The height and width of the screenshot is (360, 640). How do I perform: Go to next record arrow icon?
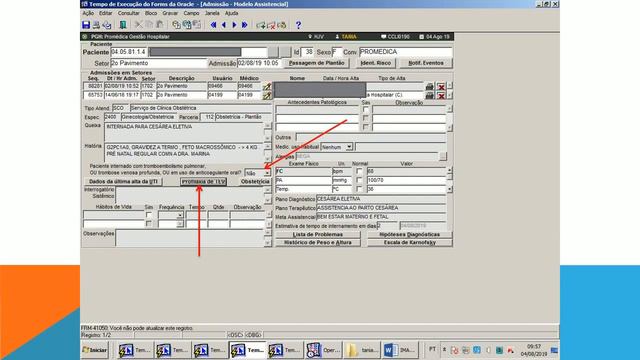point(234,25)
